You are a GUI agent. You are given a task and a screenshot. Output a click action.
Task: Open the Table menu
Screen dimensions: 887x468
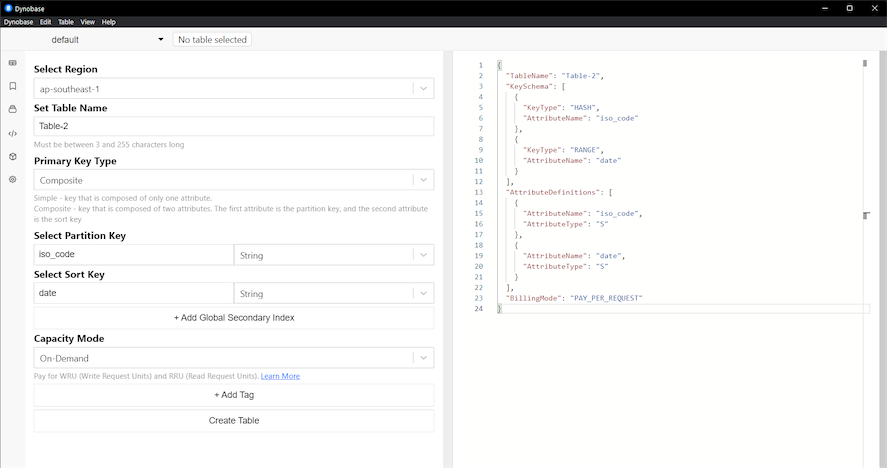[65, 21]
